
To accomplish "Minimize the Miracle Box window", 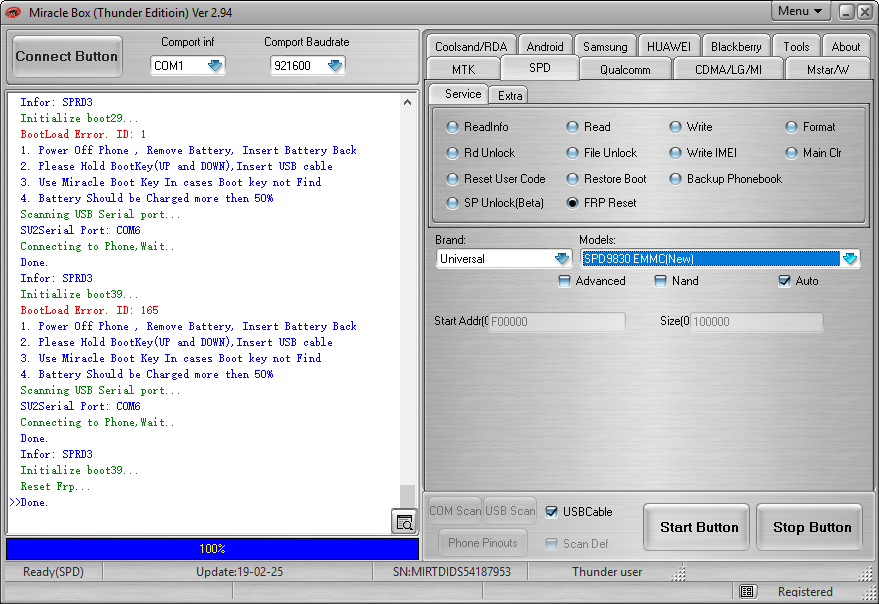I will pos(847,12).
